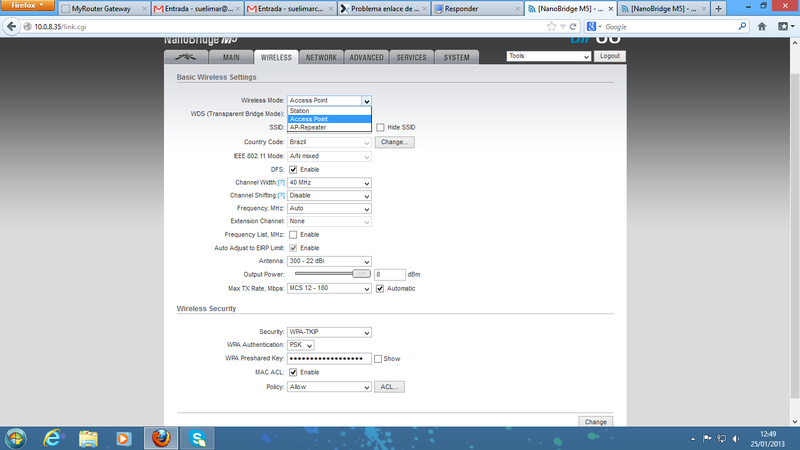
Task: Open Security type dropdown
Action: click(329, 332)
